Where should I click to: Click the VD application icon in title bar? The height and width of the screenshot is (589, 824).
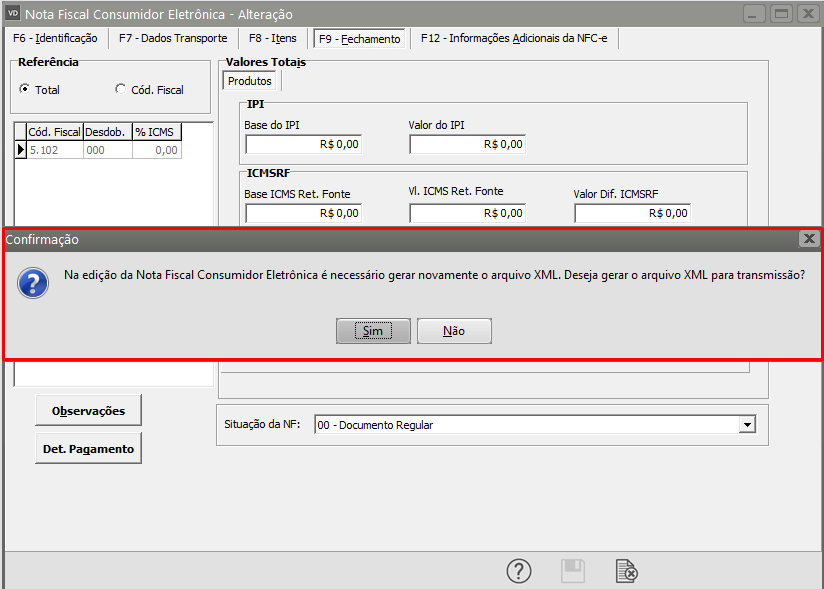[x=13, y=14]
